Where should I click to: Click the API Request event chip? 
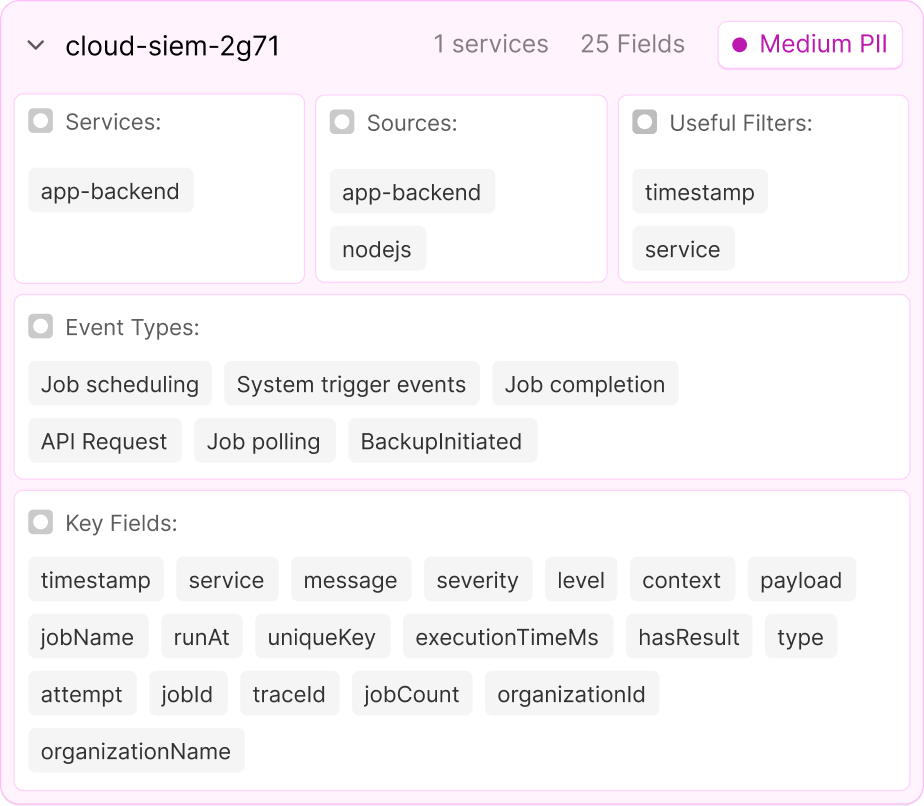coord(104,442)
